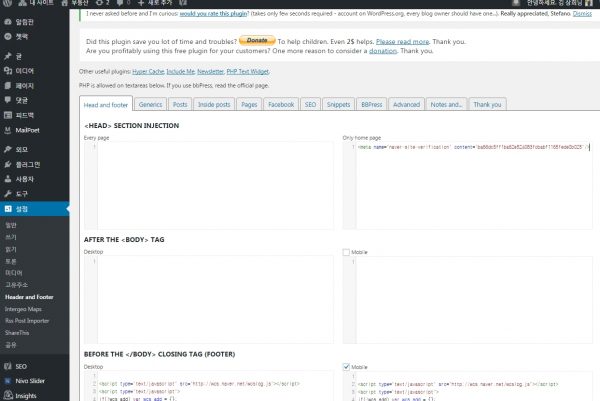Click the yellow Donate button

257,40
